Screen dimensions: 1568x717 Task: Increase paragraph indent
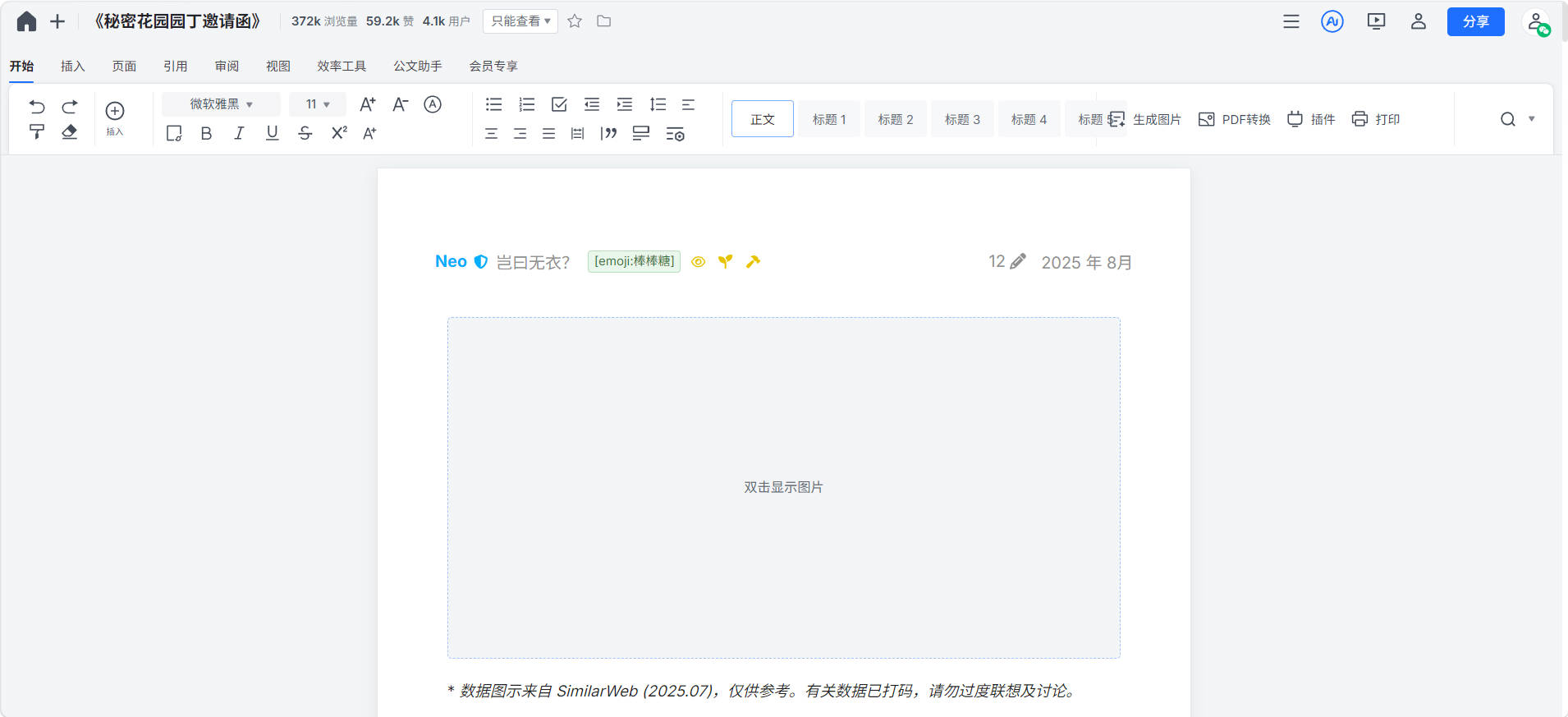[625, 104]
